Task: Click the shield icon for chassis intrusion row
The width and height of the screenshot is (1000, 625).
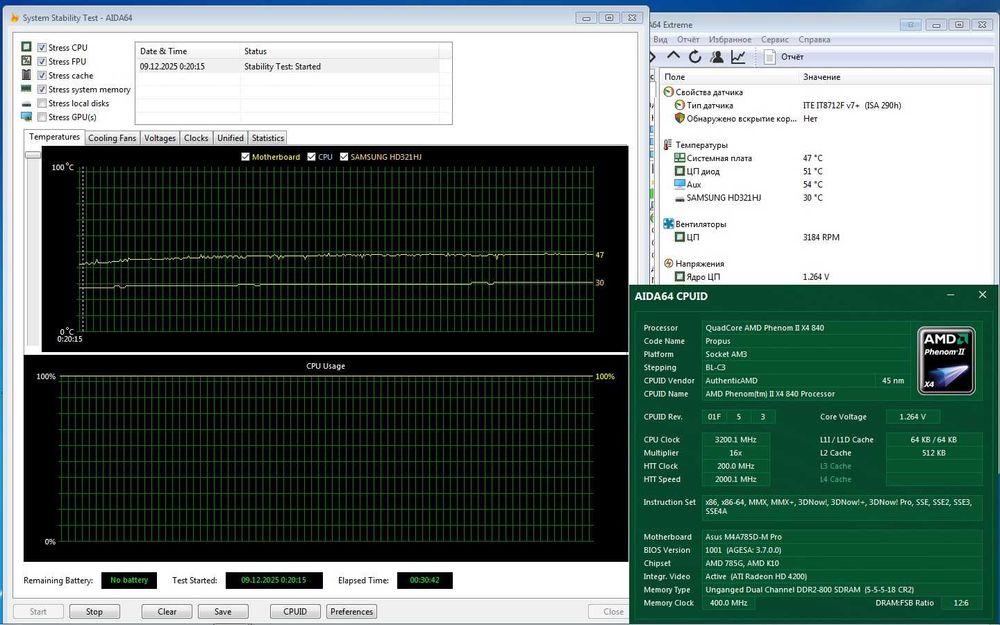Action: pyautogui.click(x=680, y=119)
